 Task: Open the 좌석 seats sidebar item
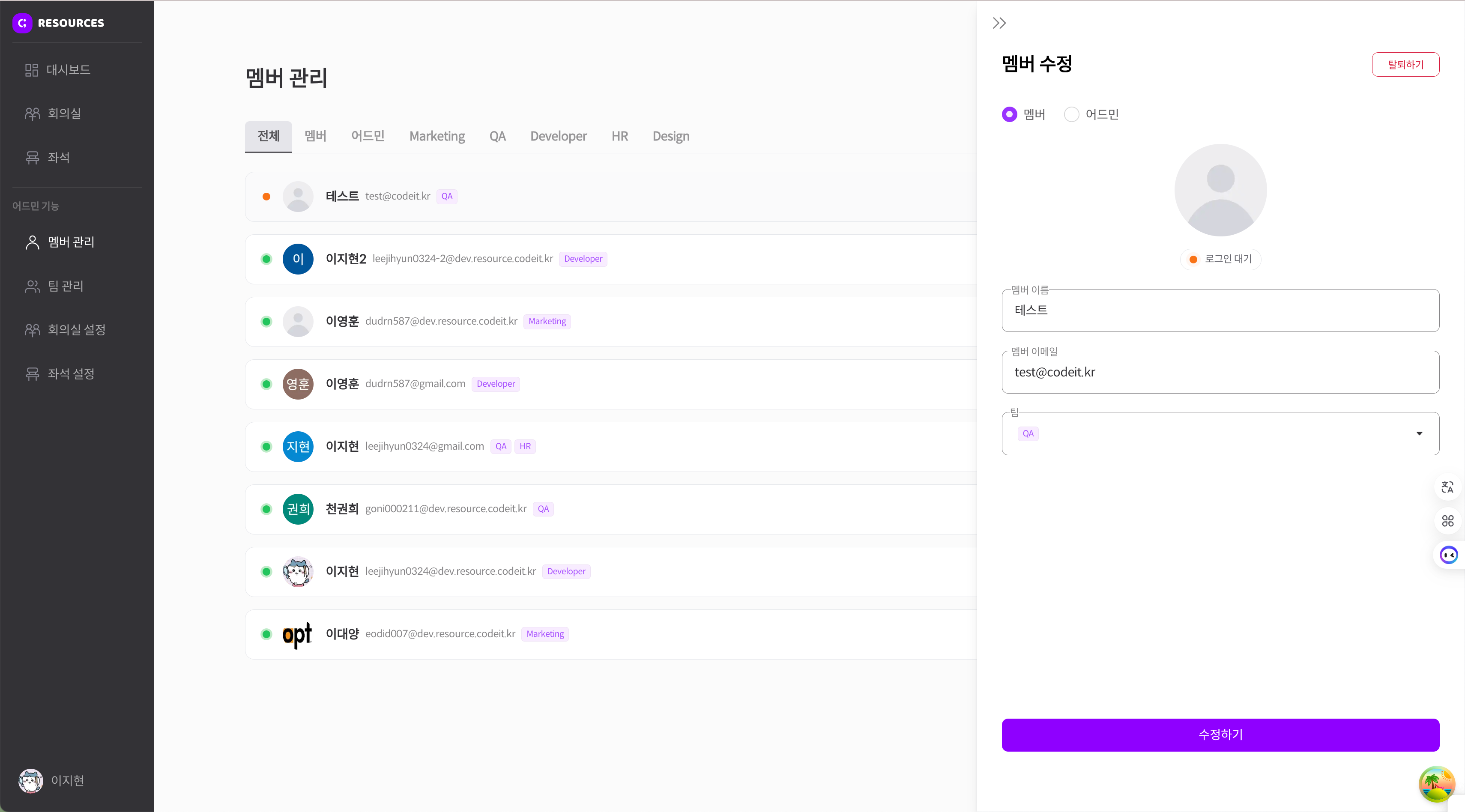(57, 158)
